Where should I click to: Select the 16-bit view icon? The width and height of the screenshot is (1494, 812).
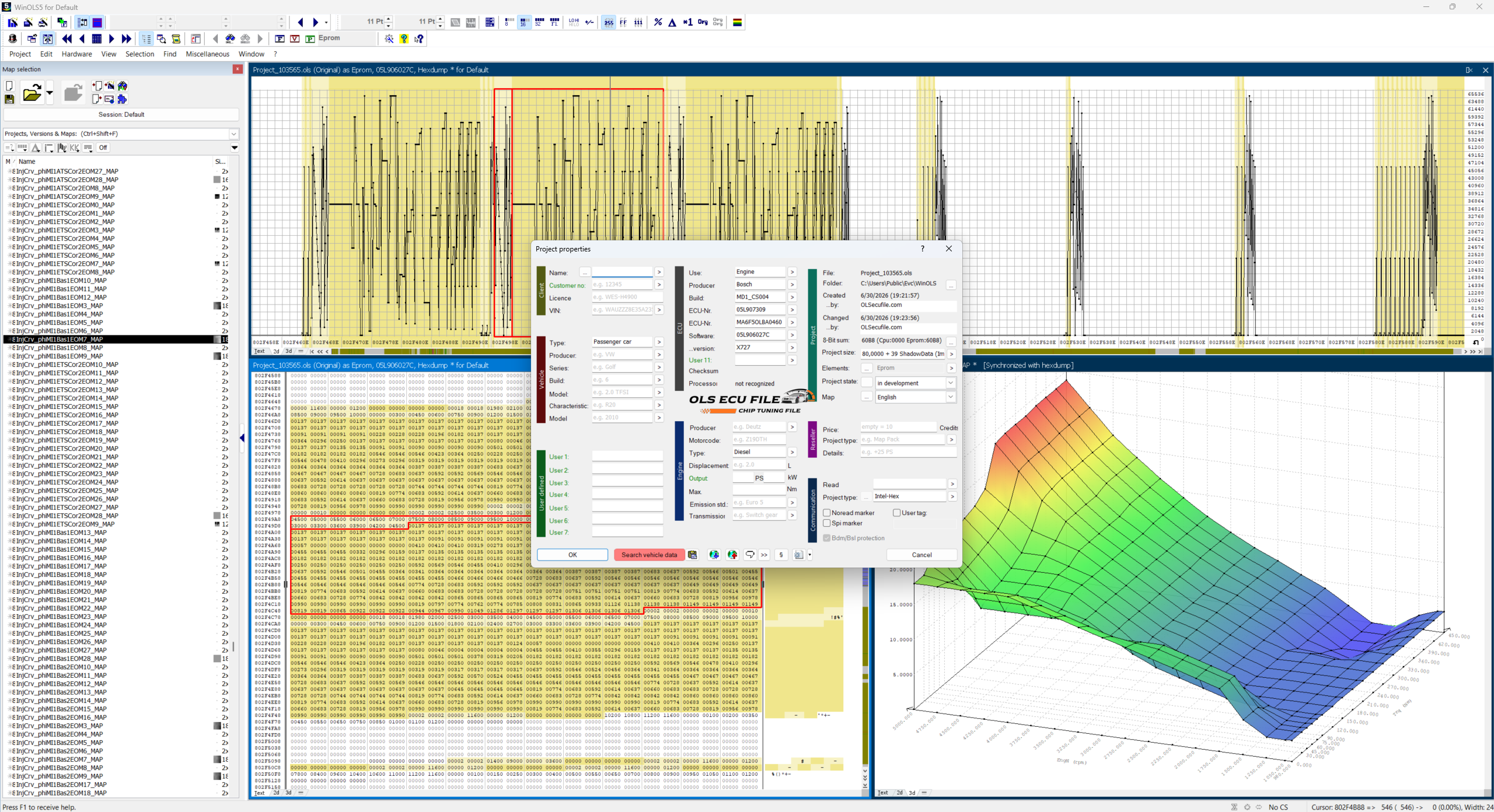(523, 22)
